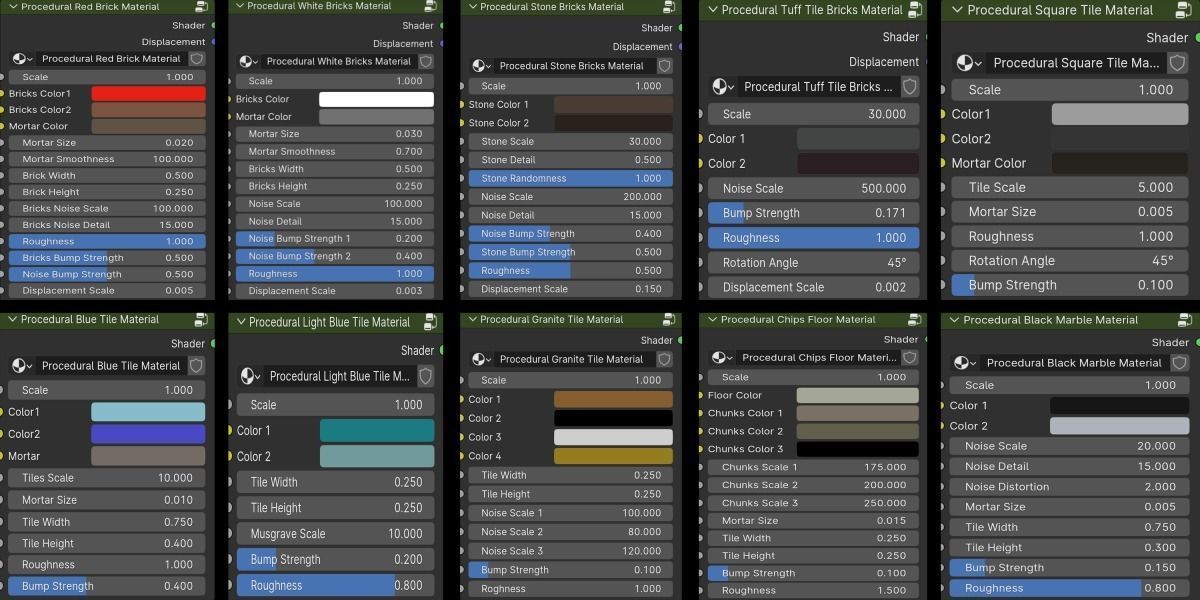Collapse the Procedural Blue Tile Material node

[x=12, y=320]
